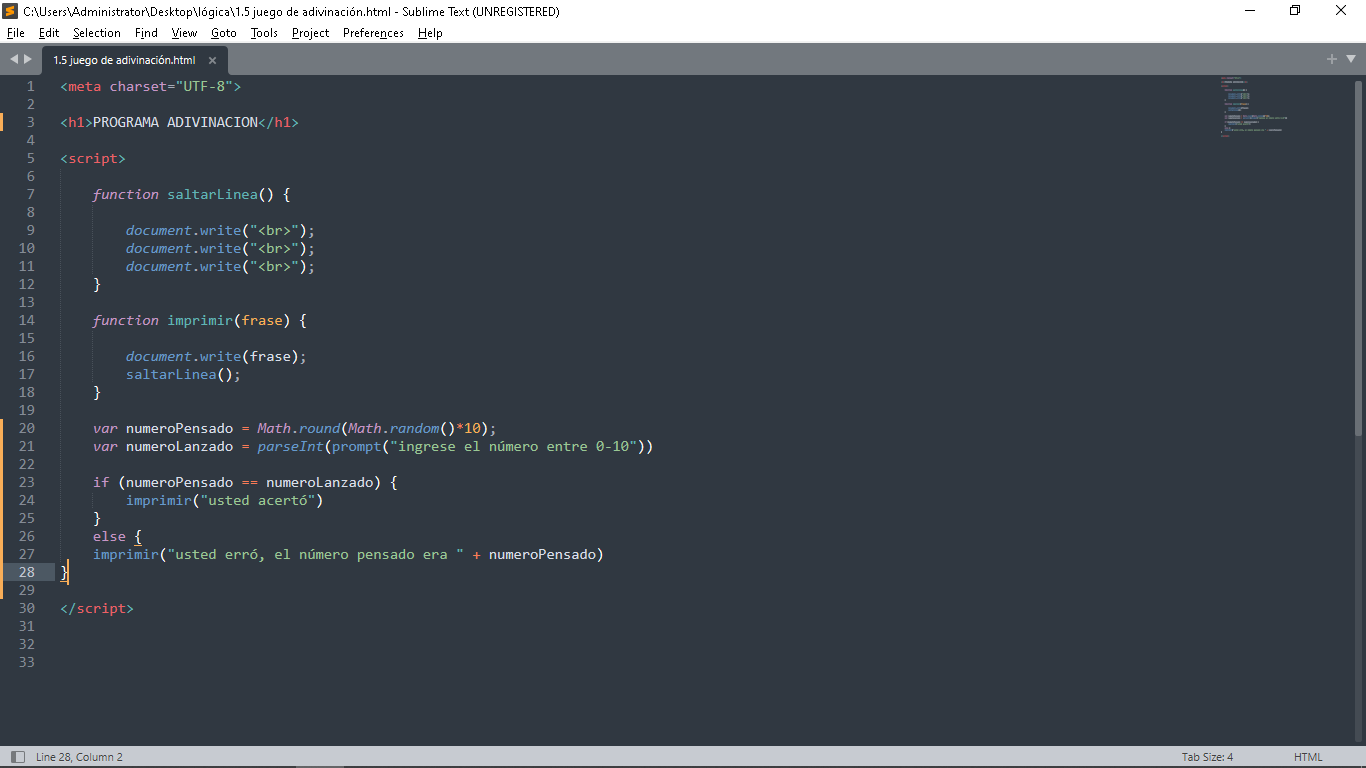Click line number 33 in gutter
This screenshot has height=768, width=1366.
pyautogui.click(x=26, y=662)
